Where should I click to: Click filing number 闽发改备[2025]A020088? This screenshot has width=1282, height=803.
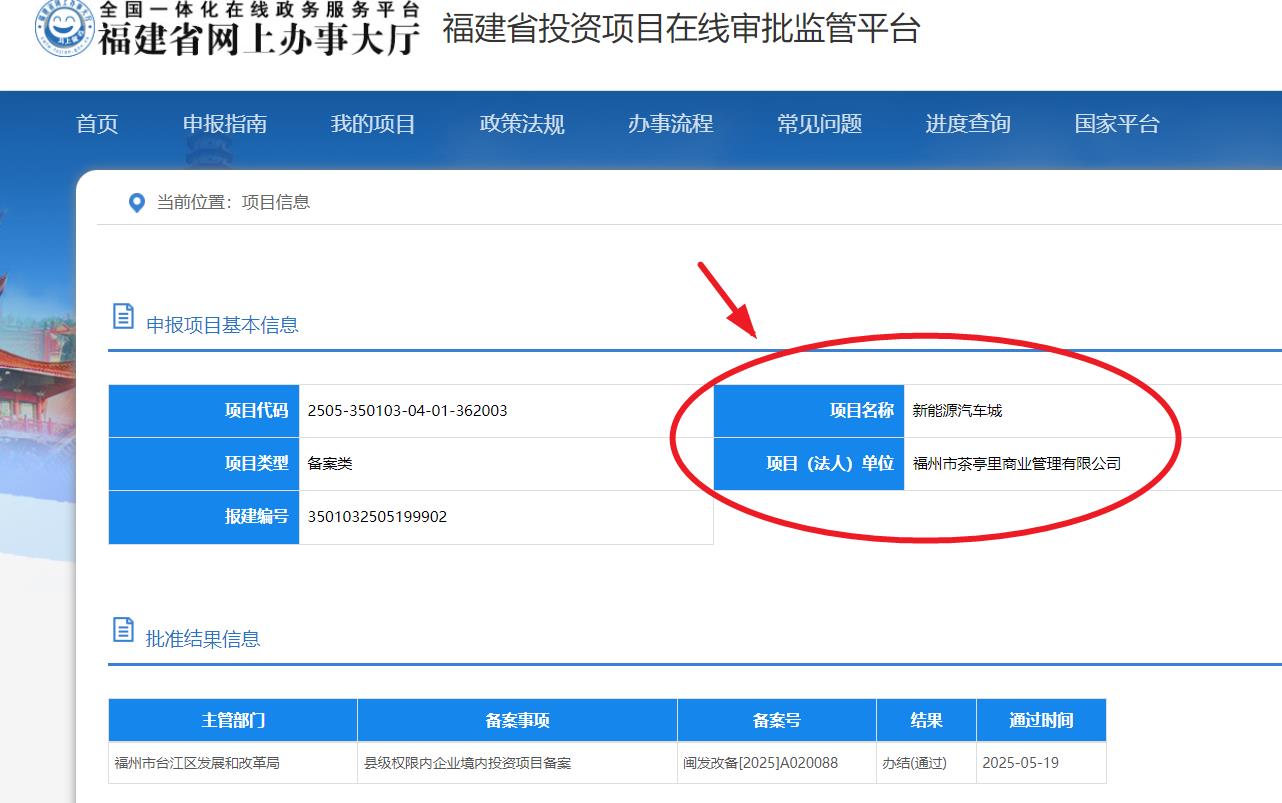[761, 763]
